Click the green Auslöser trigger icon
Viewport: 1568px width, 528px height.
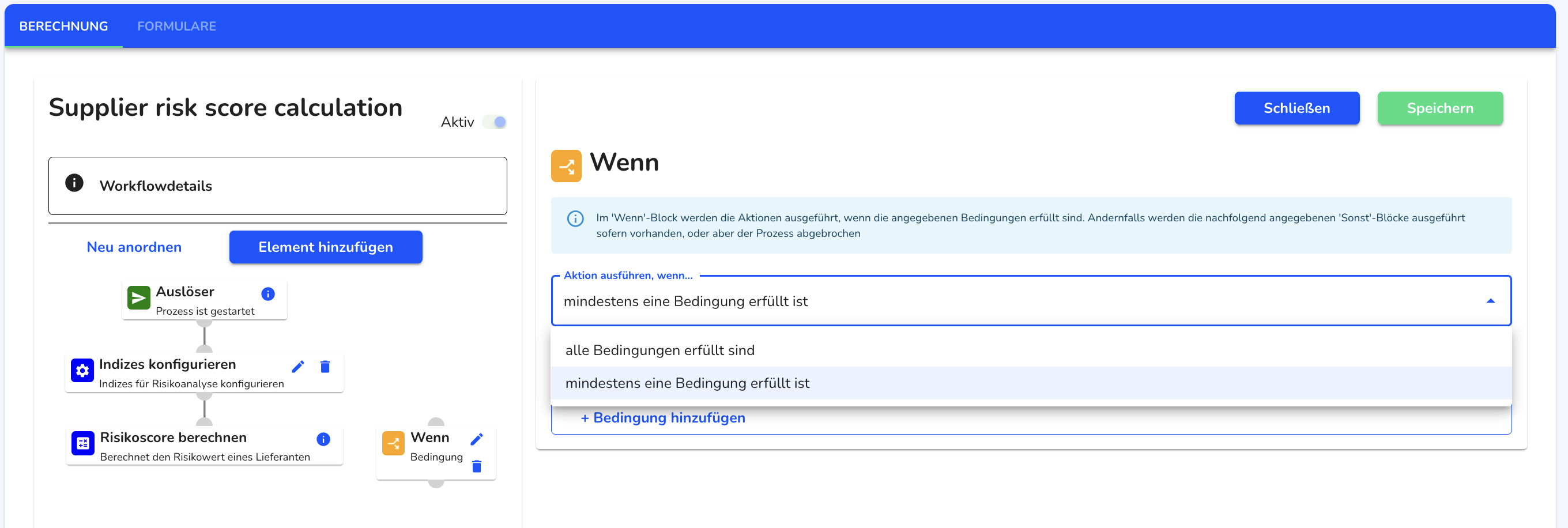[x=139, y=298]
